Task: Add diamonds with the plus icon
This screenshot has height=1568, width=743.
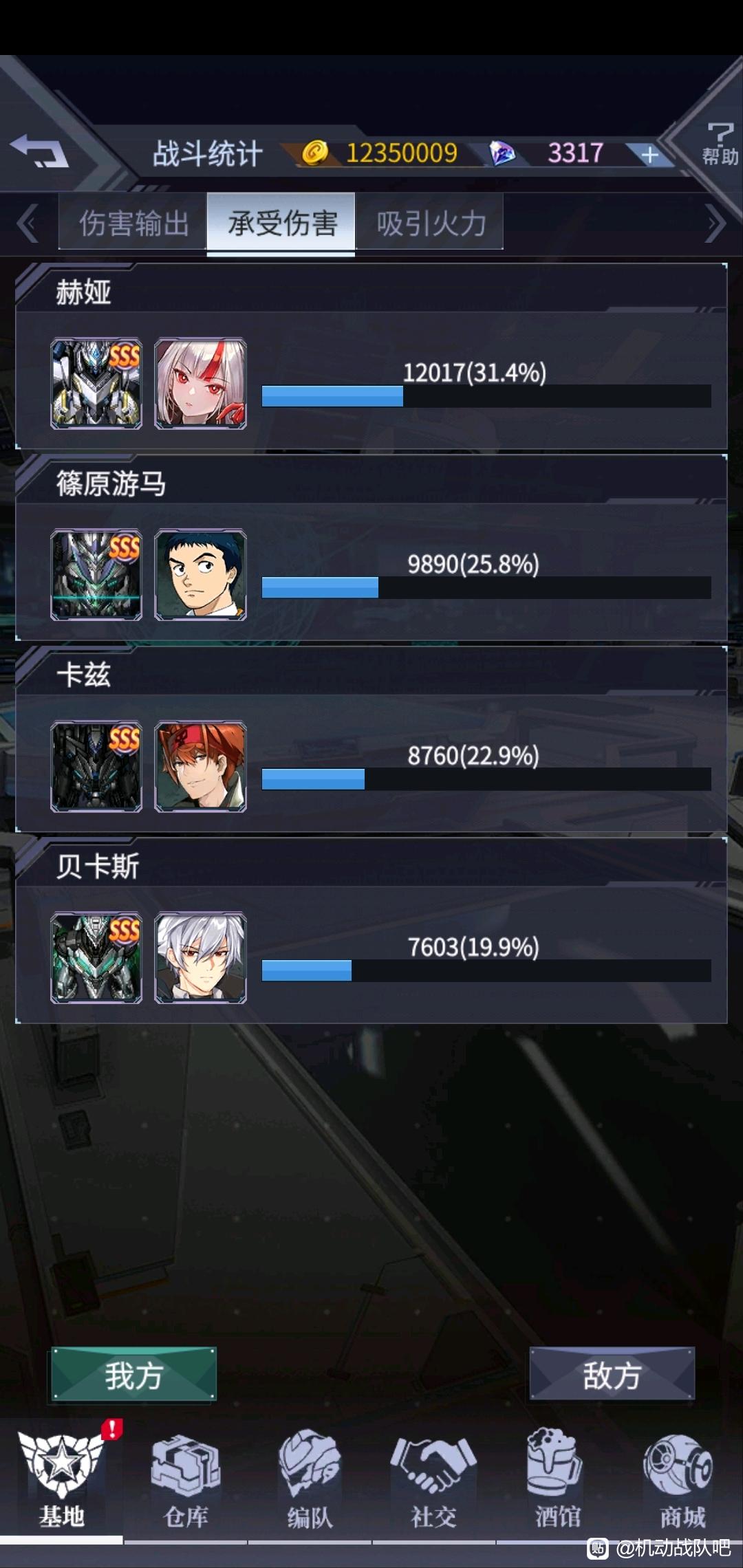Action: [x=649, y=155]
